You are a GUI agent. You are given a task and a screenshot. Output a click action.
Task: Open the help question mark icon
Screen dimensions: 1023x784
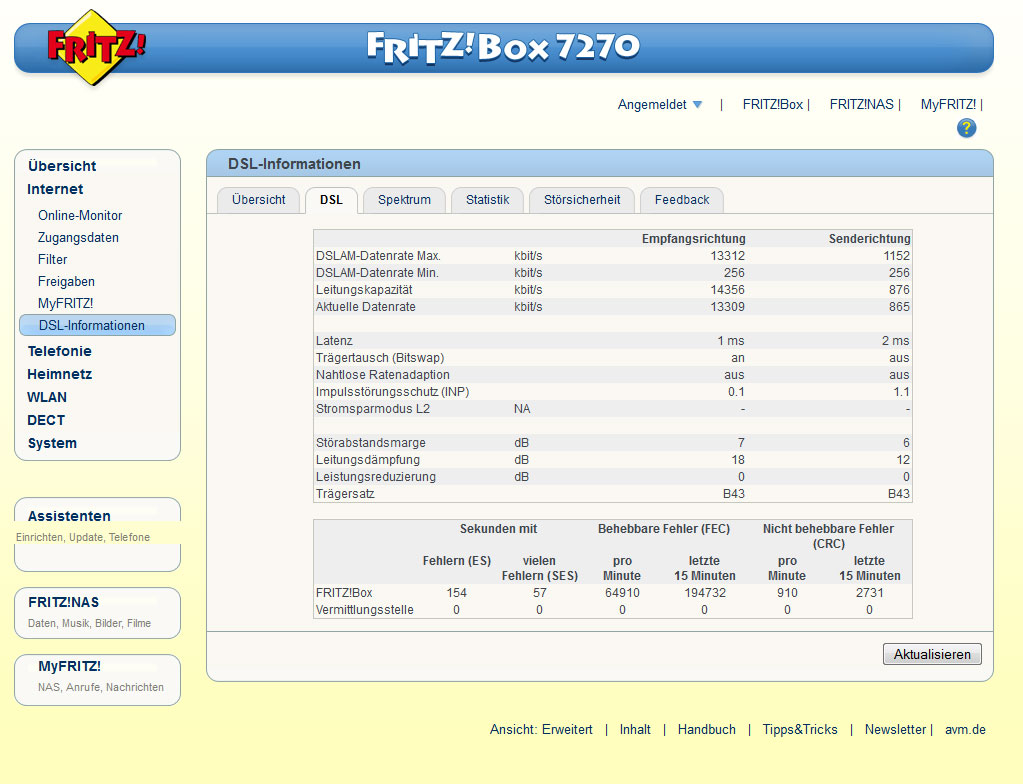click(966, 128)
